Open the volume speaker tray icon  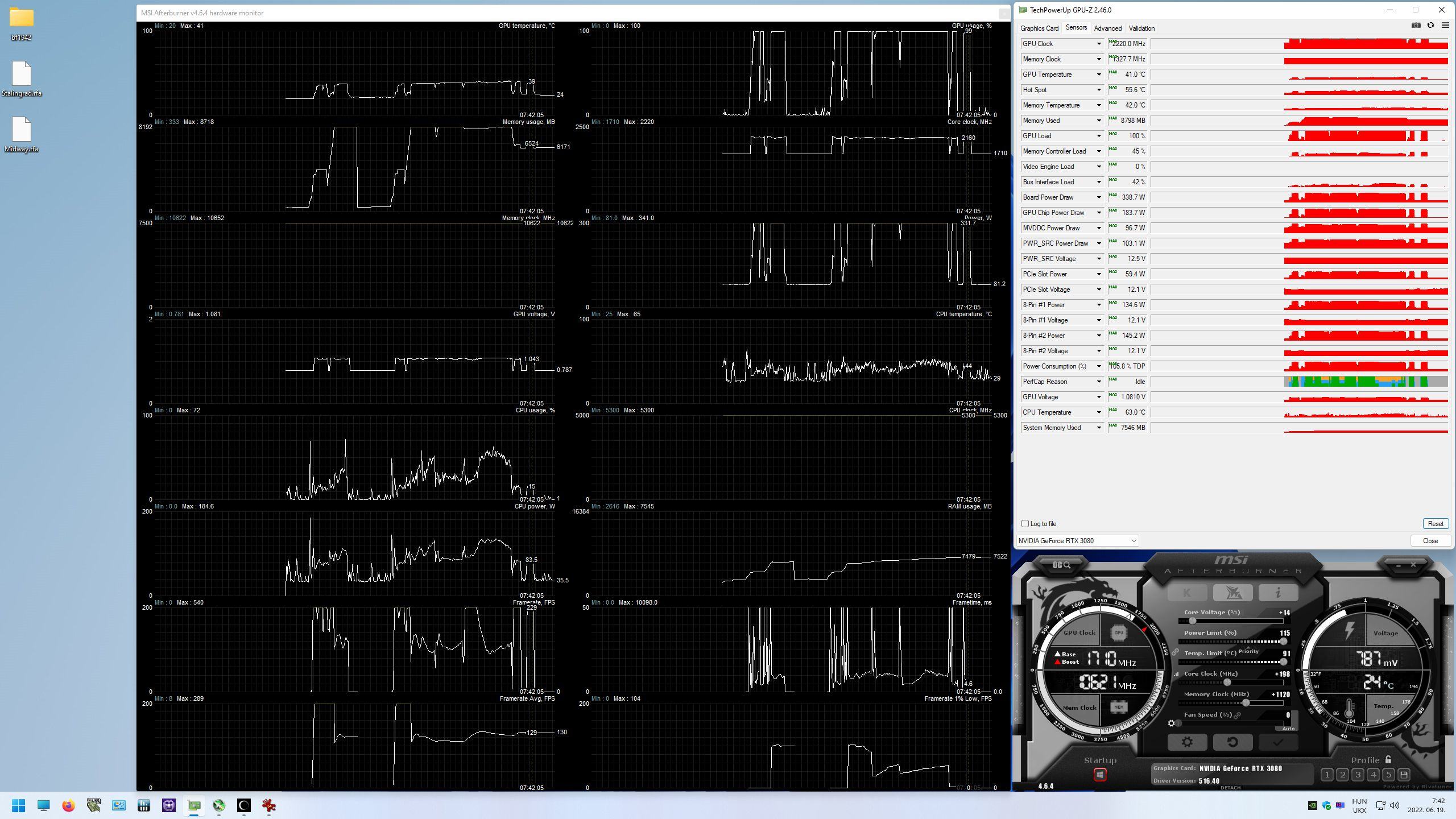(1395, 805)
